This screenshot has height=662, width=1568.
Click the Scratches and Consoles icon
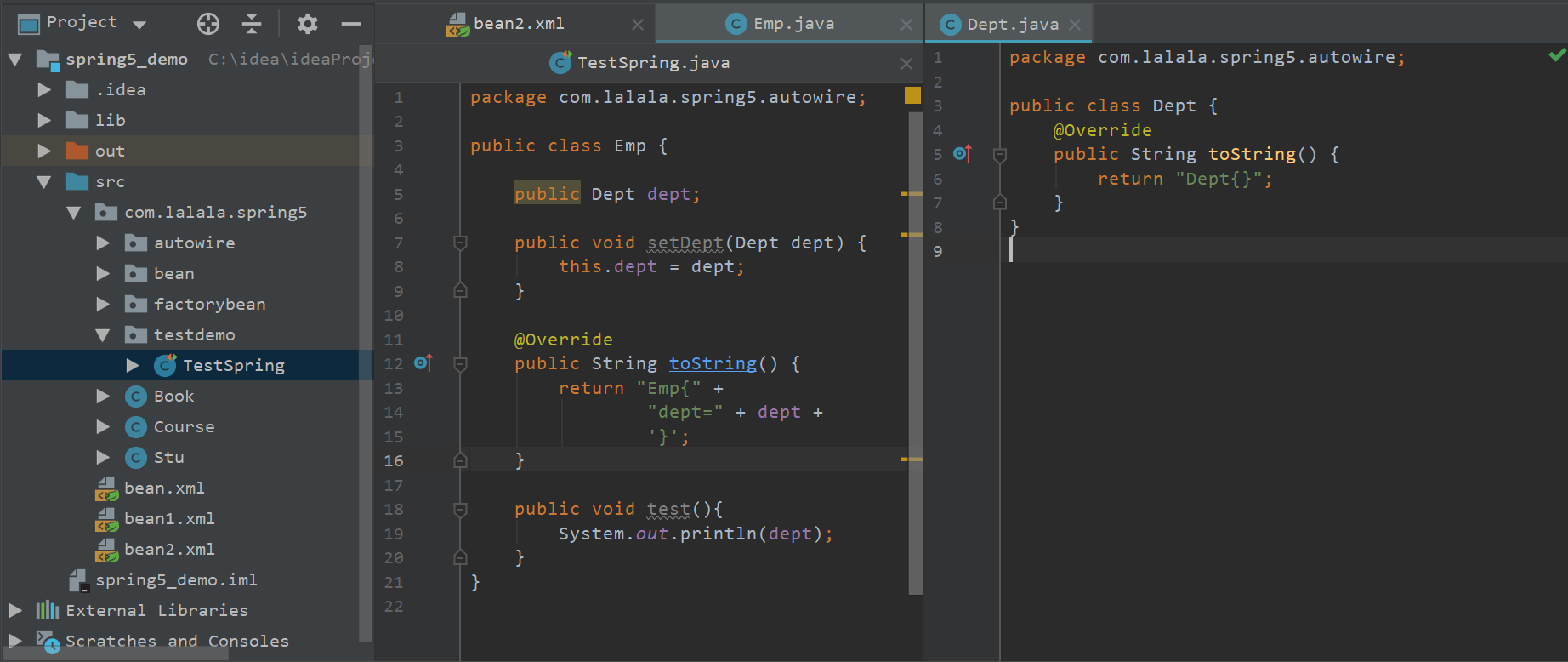click(48, 641)
